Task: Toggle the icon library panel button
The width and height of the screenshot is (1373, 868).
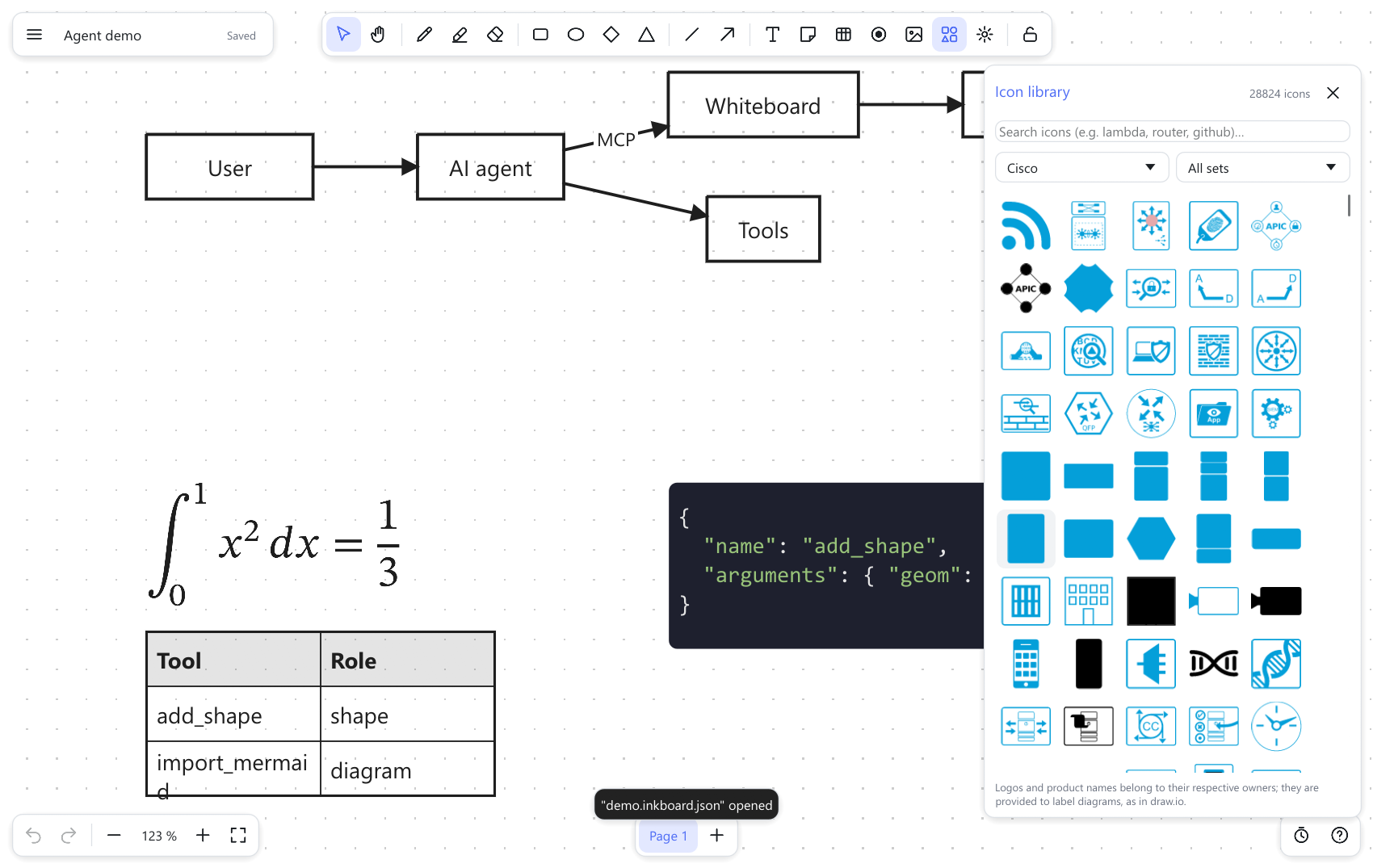Action: point(949,35)
